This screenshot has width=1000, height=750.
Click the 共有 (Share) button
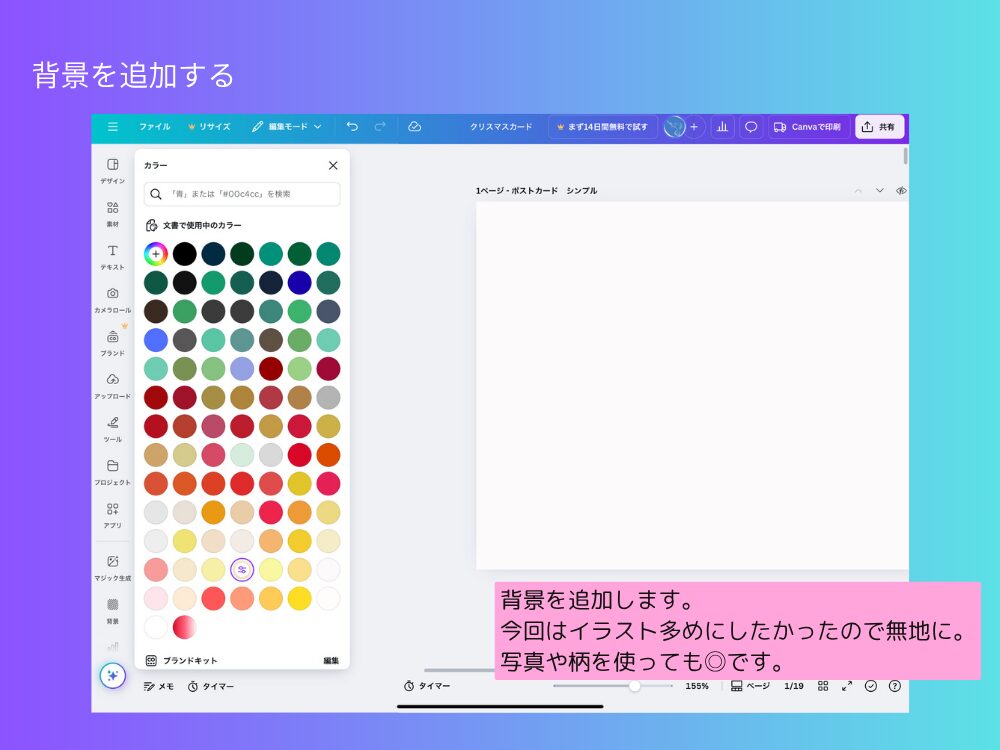(x=879, y=127)
